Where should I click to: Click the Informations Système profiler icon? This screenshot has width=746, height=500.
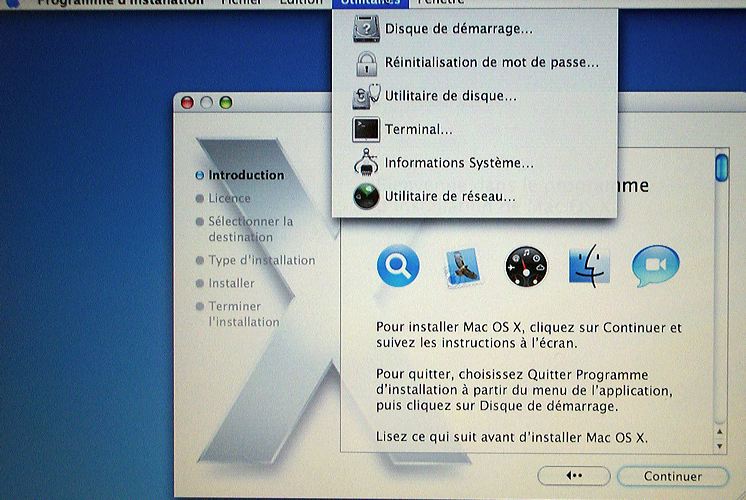[x=366, y=163]
